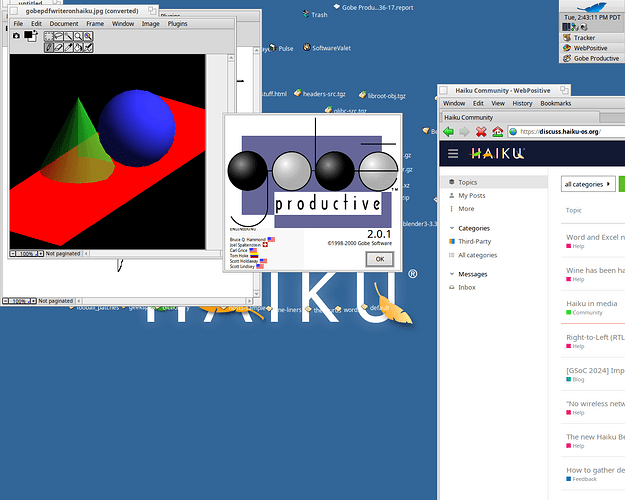Switch to WebPositive in Deskbar

(592, 48)
